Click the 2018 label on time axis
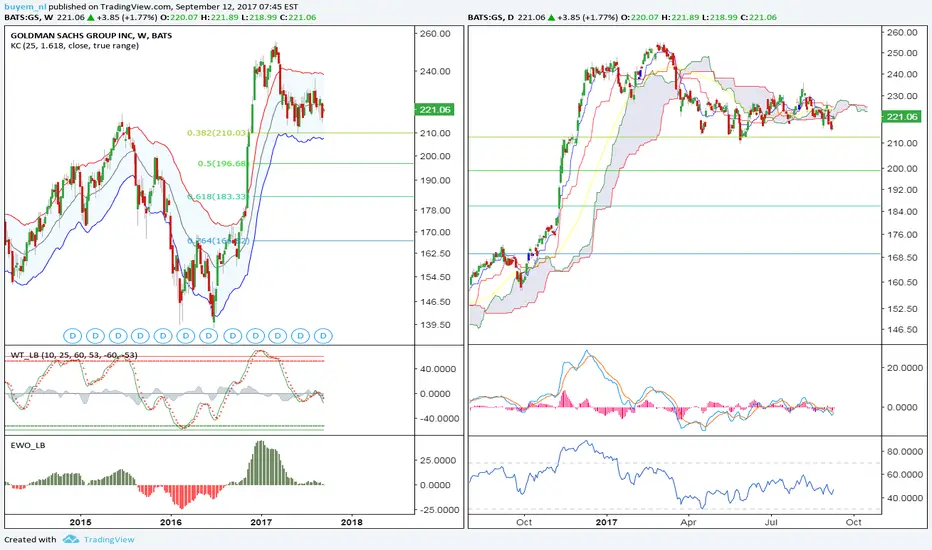The image size is (932, 550). 351,522
